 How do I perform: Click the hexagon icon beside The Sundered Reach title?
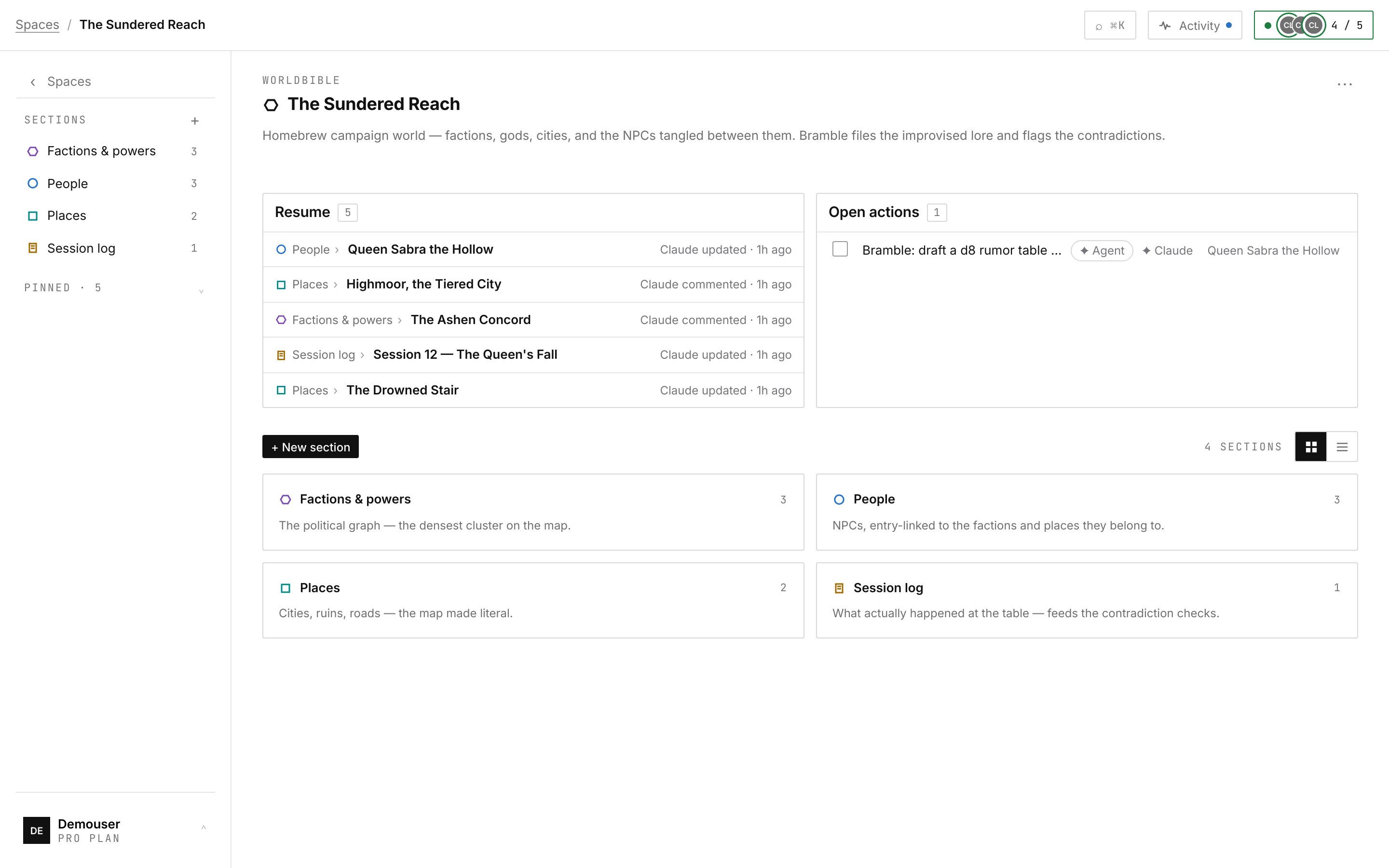tap(271, 105)
